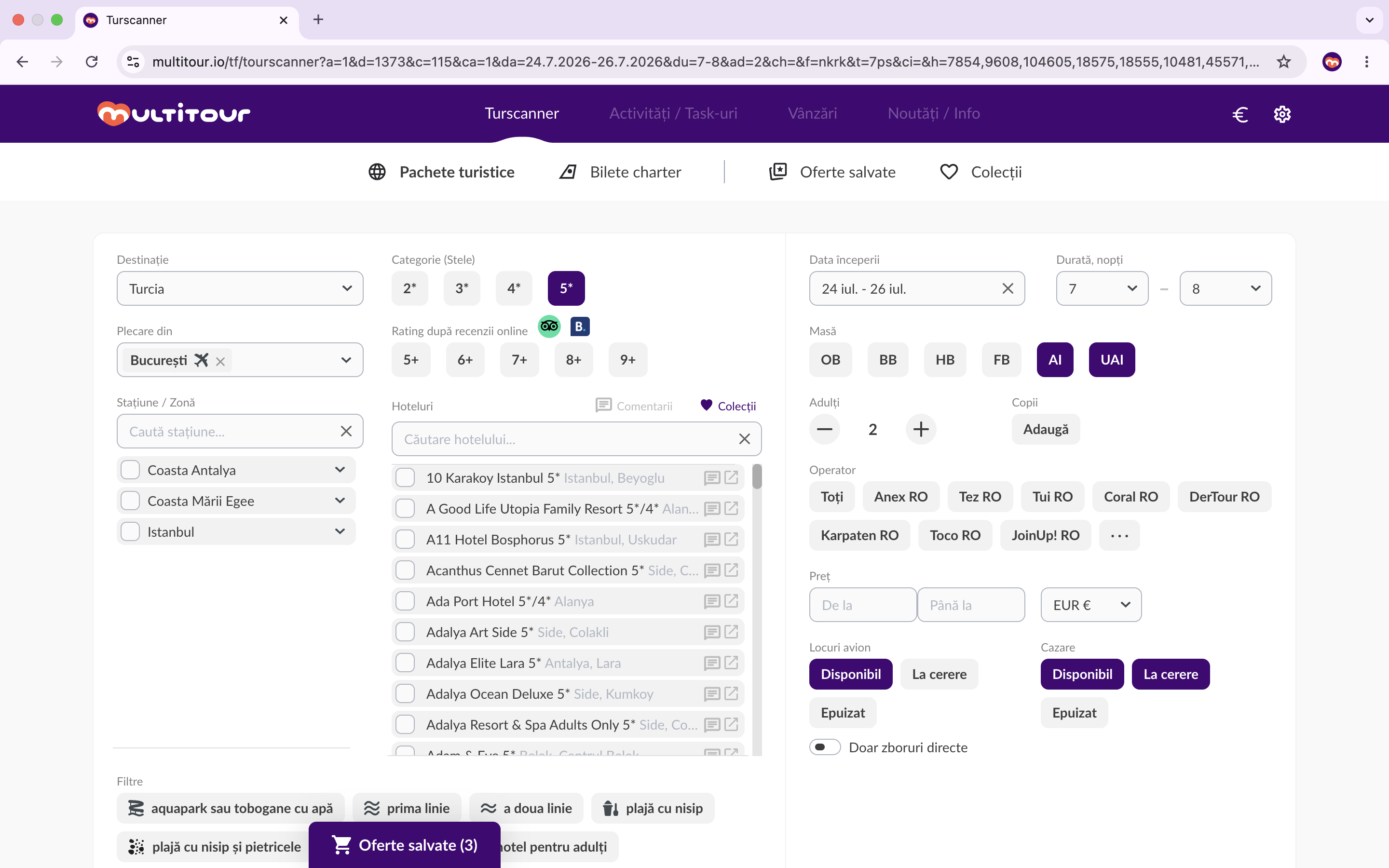
Task: Select the Booking.com rating source icon
Action: pos(580,326)
